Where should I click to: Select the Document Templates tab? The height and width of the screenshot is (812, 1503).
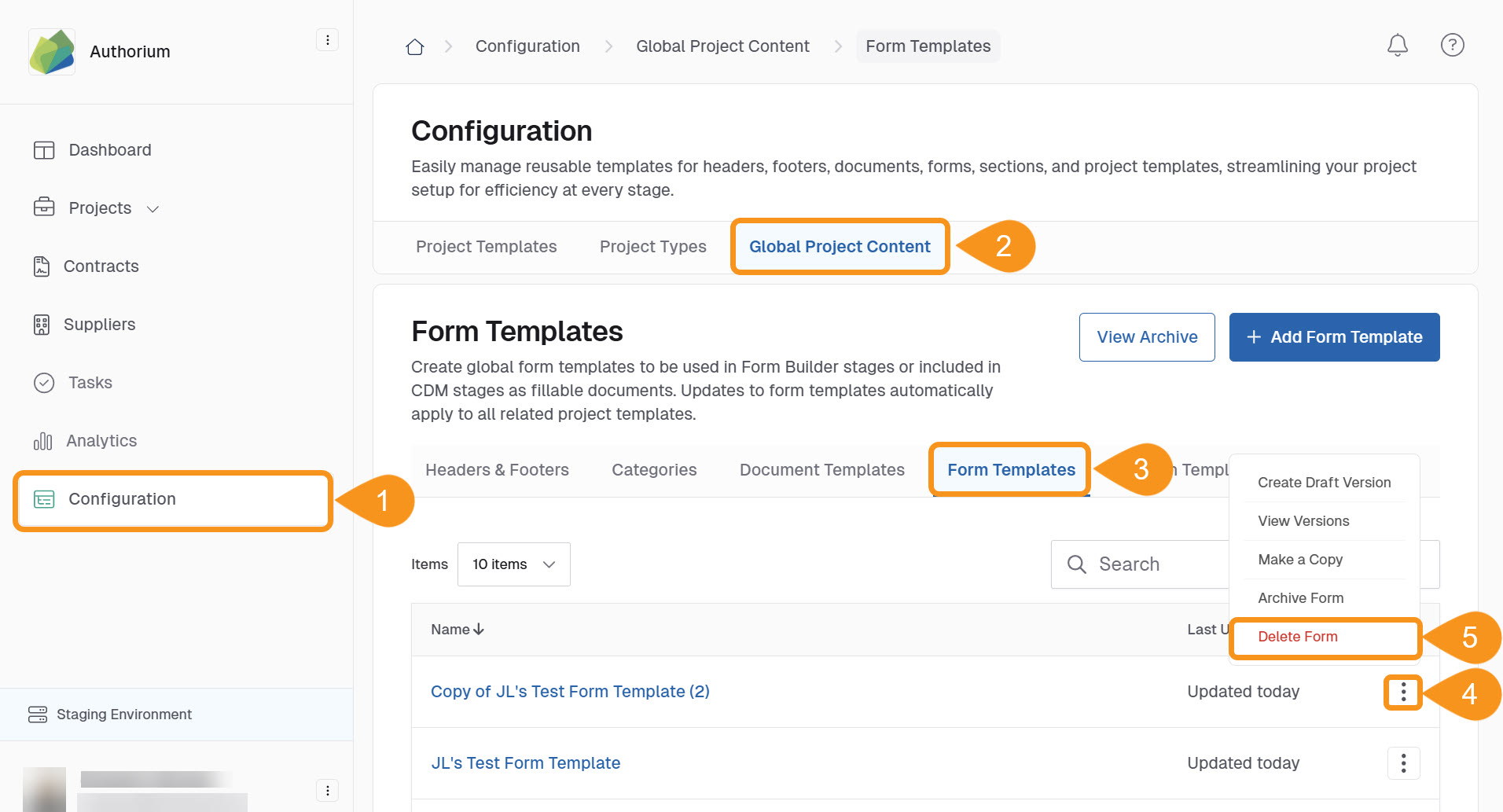pos(821,470)
